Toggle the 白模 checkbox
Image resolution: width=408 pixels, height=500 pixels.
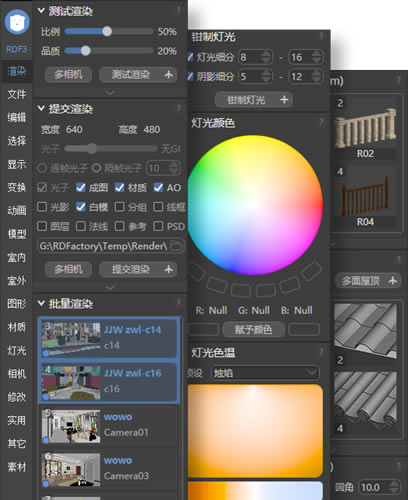[81, 207]
